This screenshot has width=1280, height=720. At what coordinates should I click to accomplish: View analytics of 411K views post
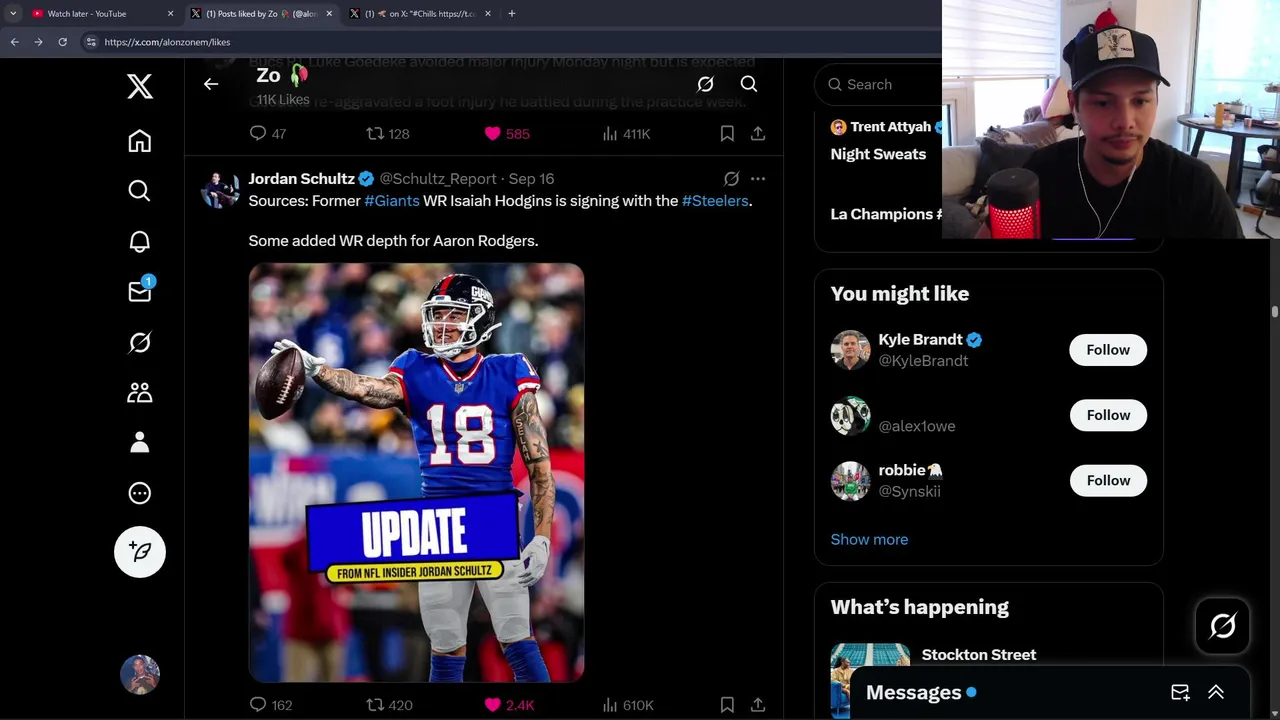click(x=626, y=133)
